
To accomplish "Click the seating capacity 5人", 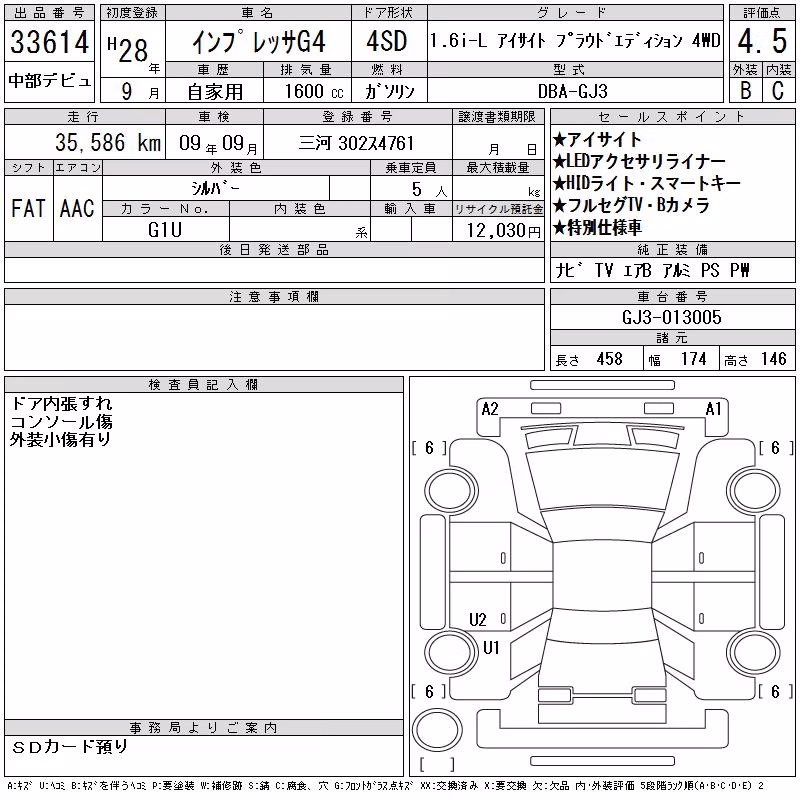I will tap(429, 190).
